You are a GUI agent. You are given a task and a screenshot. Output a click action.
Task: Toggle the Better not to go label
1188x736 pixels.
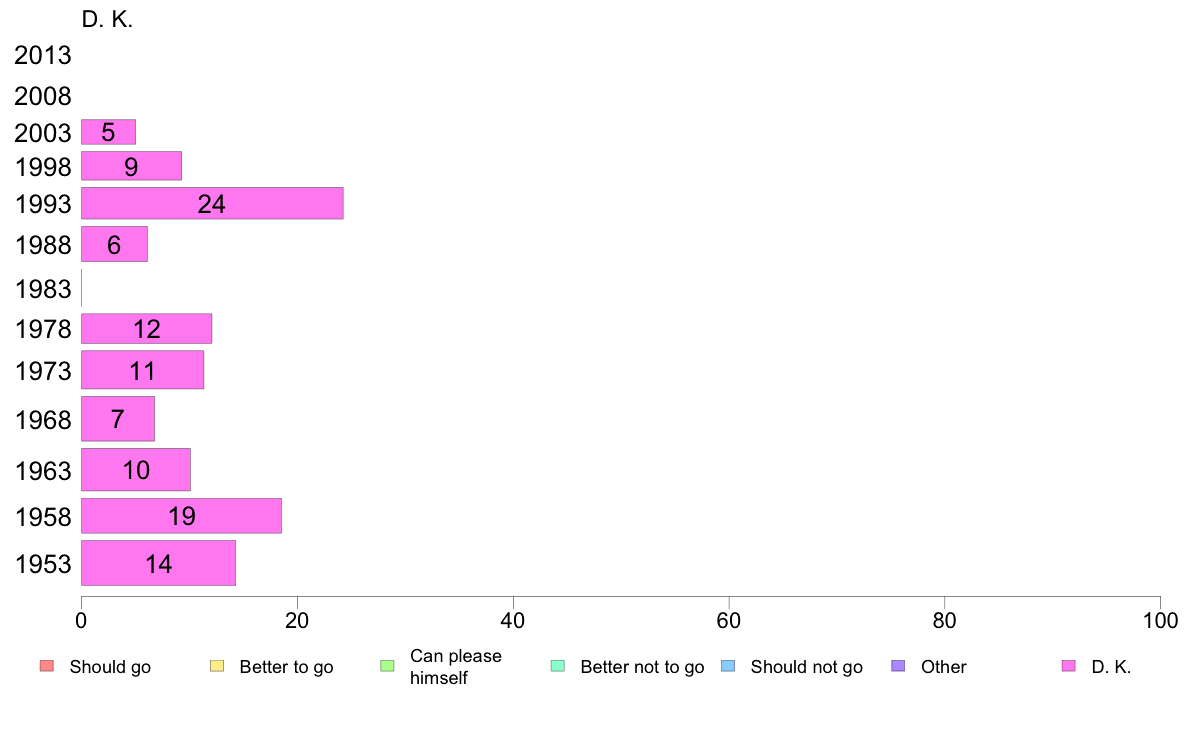click(x=642, y=667)
